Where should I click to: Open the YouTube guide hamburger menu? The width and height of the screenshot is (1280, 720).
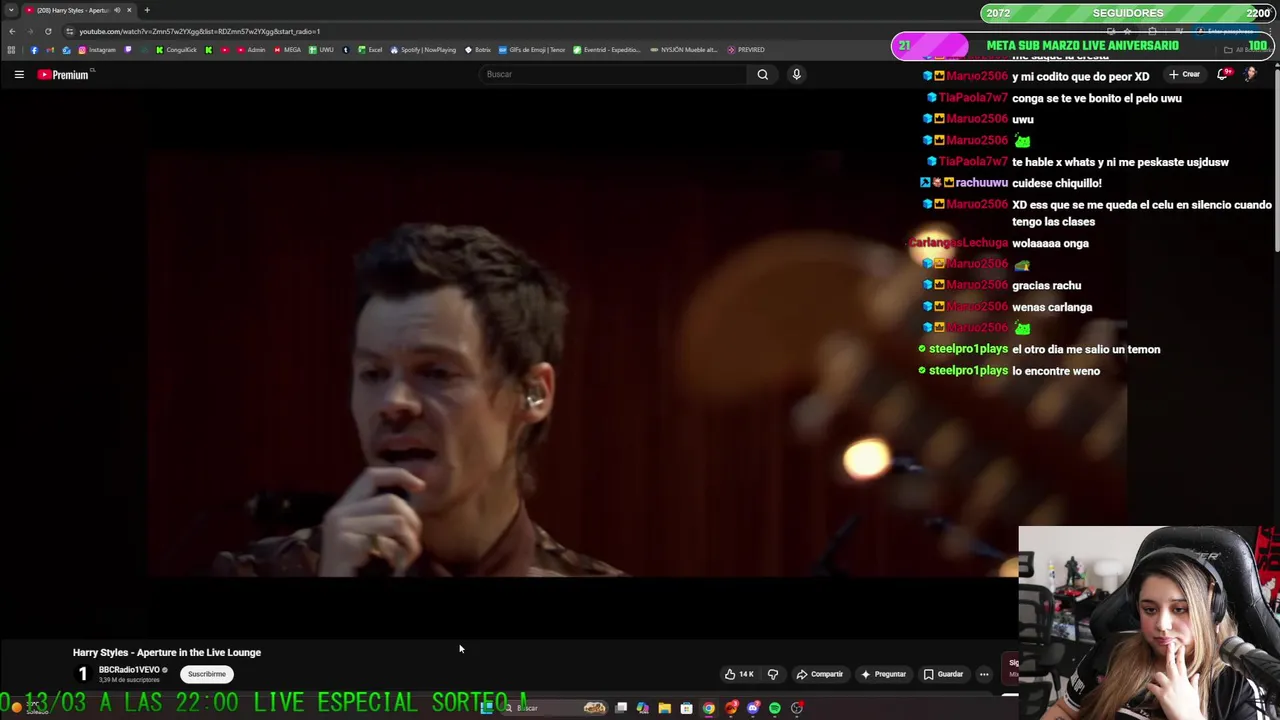pyautogui.click(x=19, y=74)
